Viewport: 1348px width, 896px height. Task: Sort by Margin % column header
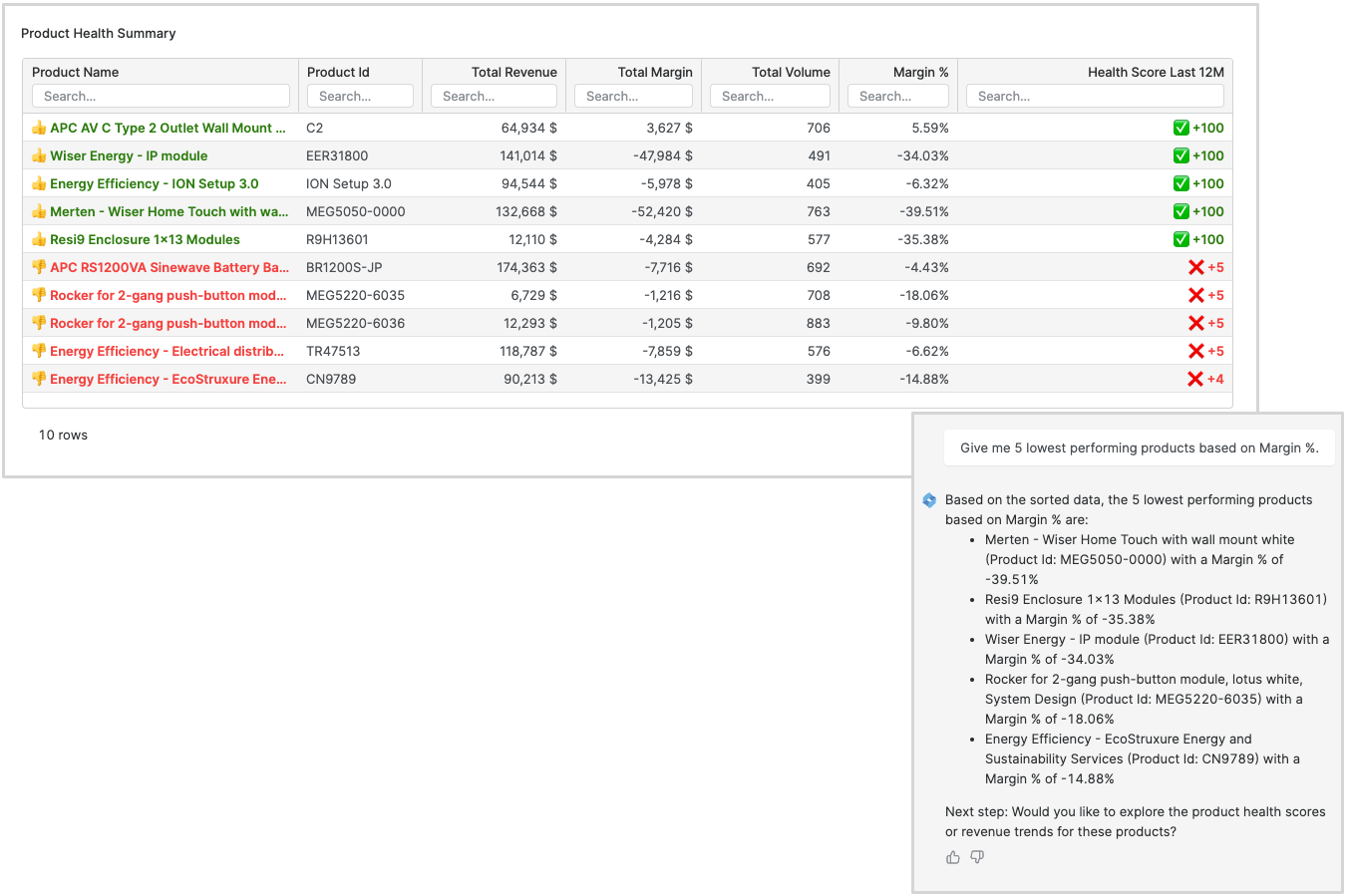pos(920,72)
